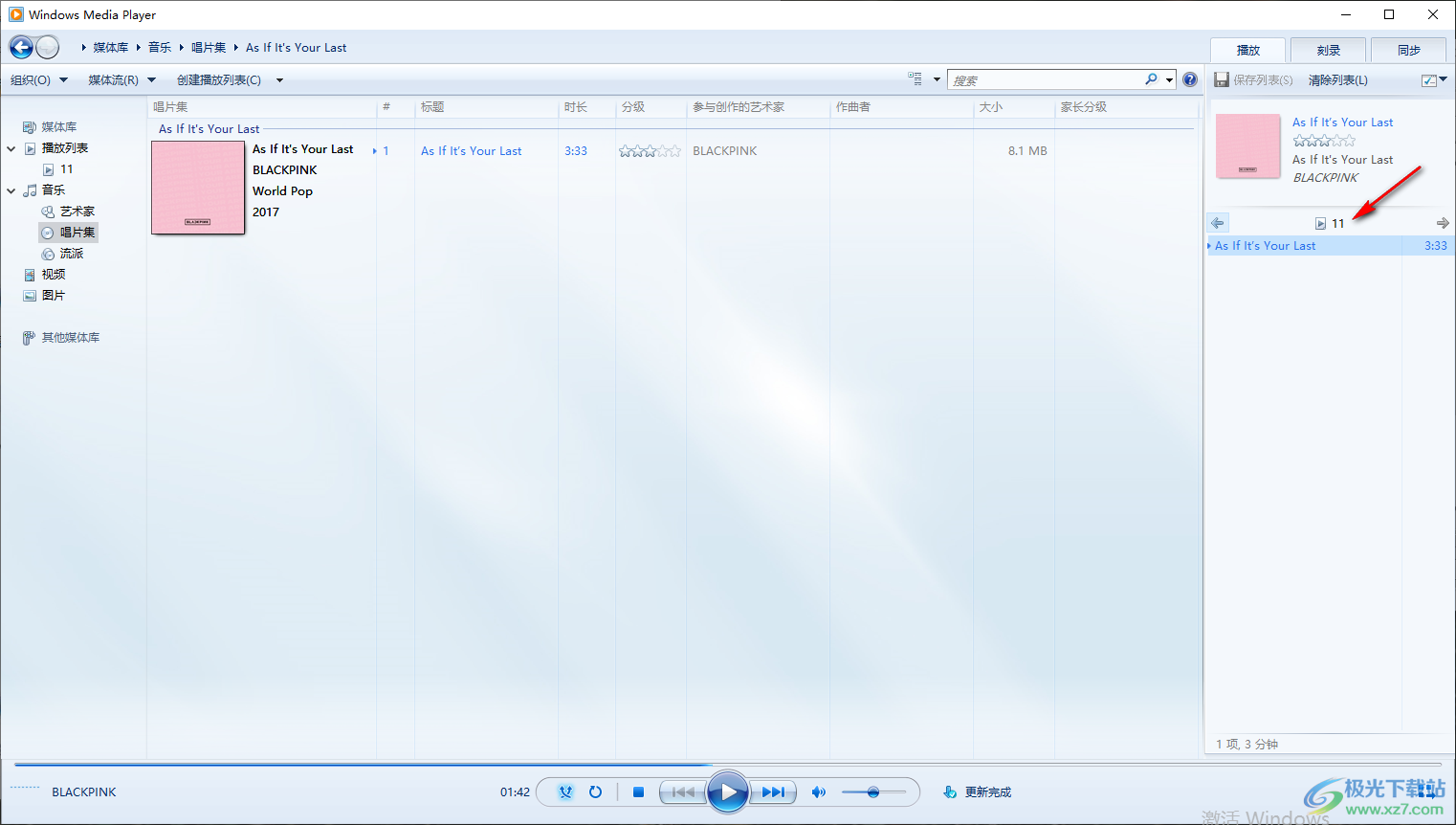Sort by the 大小 column header
The image size is (1456, 825).
(1013, 107)
